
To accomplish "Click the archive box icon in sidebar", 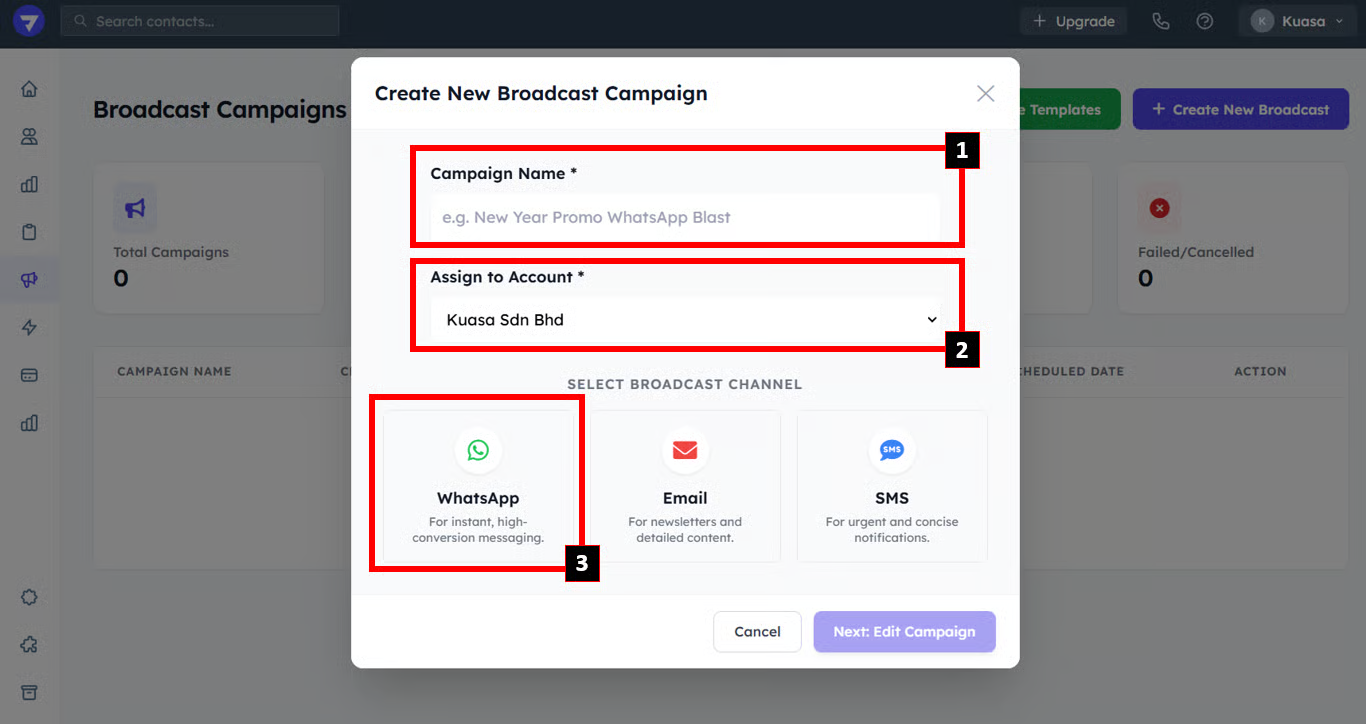I will tap(29, 693).
